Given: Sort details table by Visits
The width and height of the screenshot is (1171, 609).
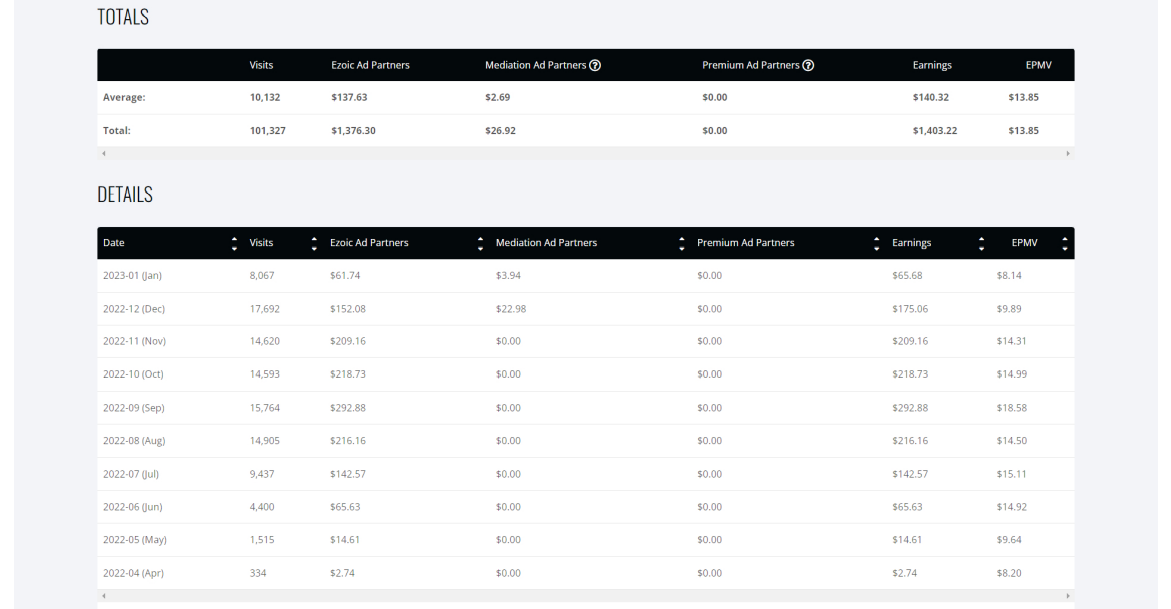Looking at the screenshot, I should [x=314, y=243].
